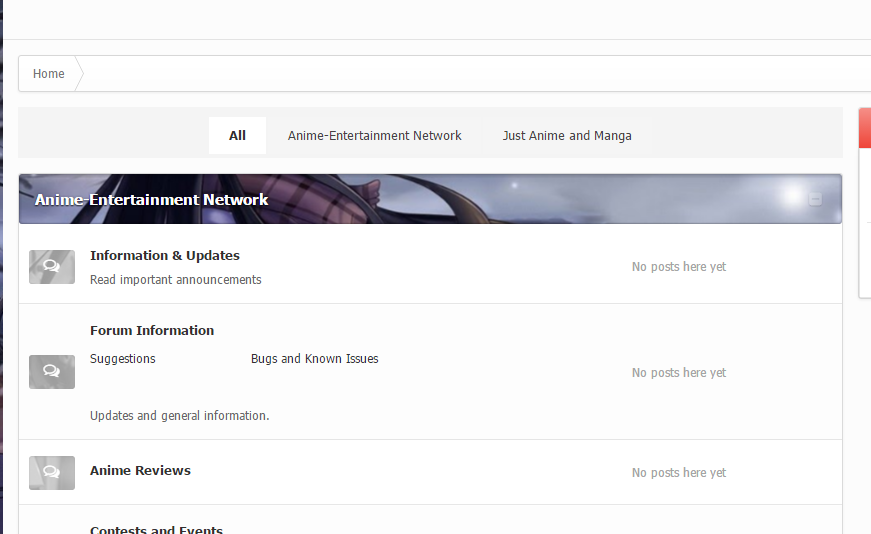
Task: Click Anime-Entertainment Network category header title
Action: (x=152, y=199)
